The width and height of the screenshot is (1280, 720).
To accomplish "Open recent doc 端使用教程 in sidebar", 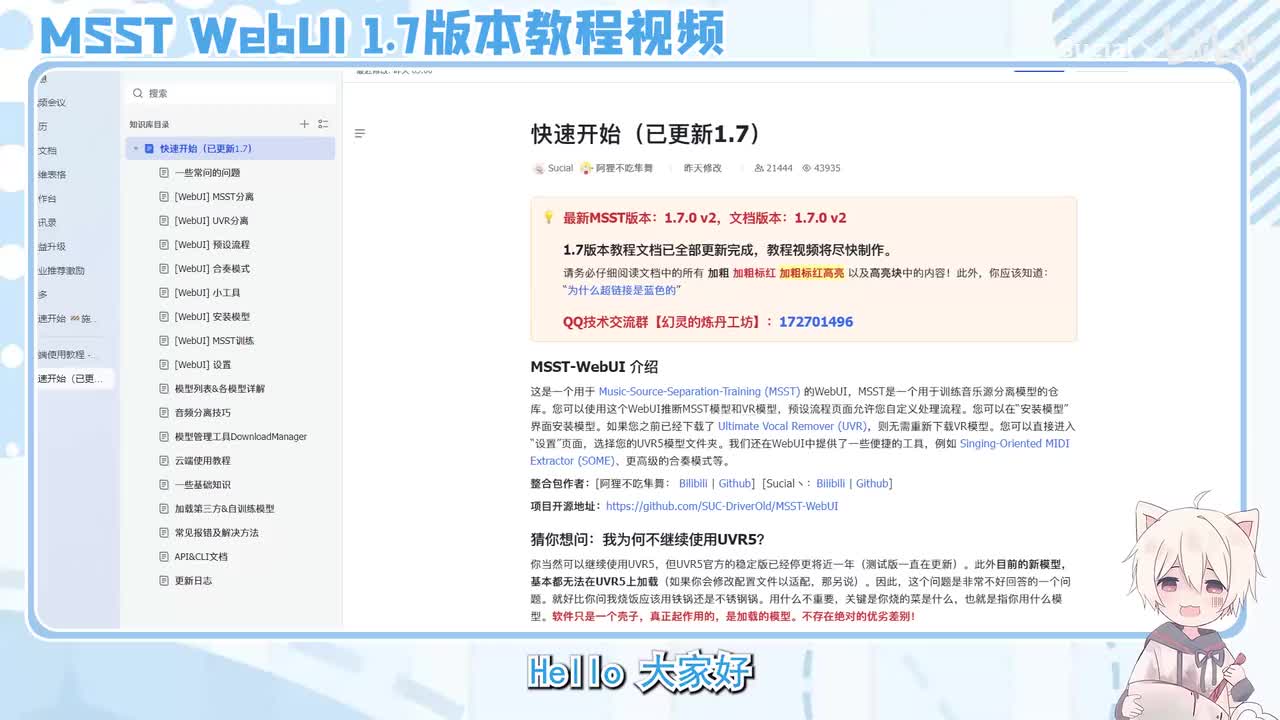I will click(67, 355).
